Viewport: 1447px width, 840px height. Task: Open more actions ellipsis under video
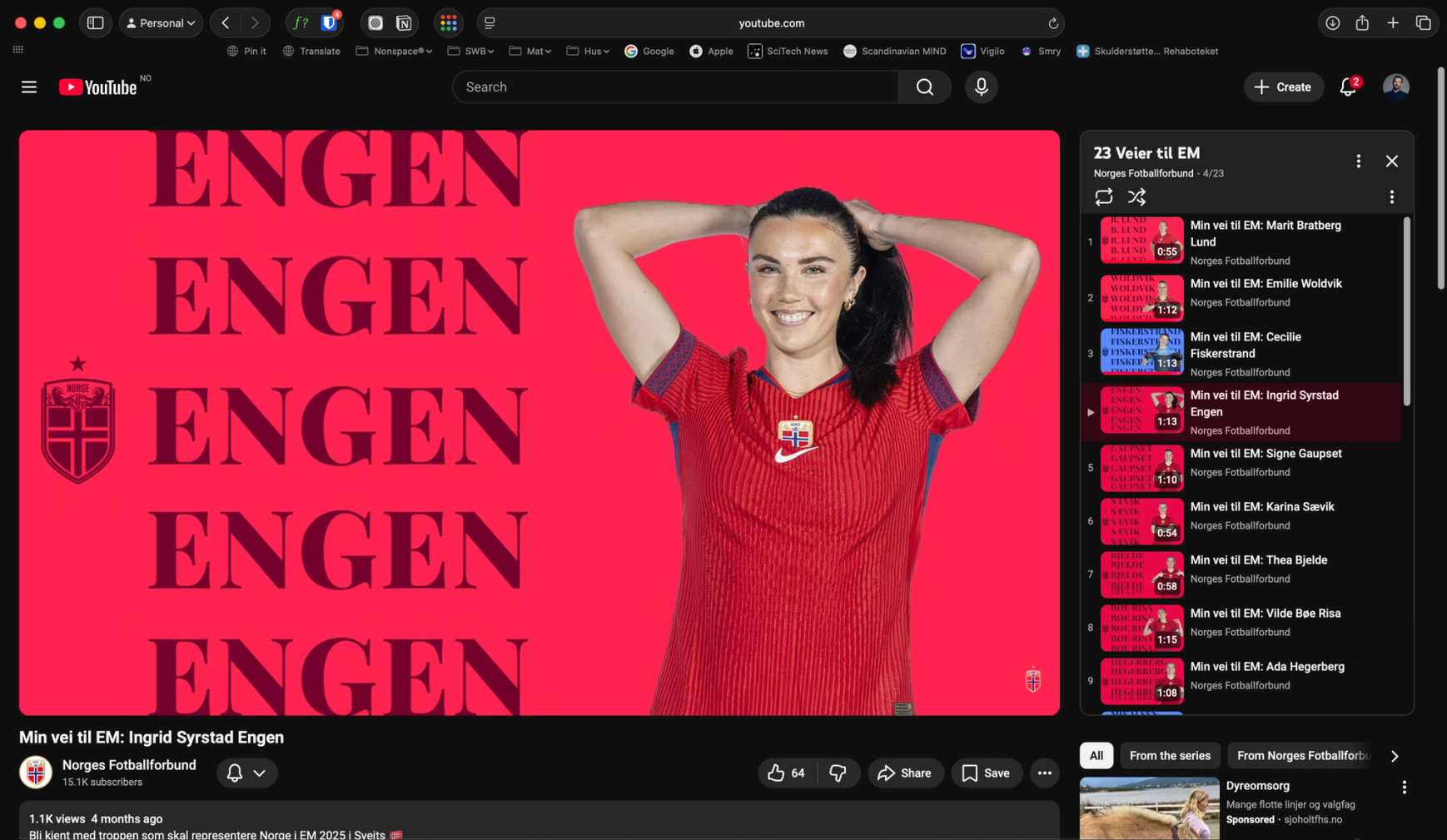(1044, 773)
